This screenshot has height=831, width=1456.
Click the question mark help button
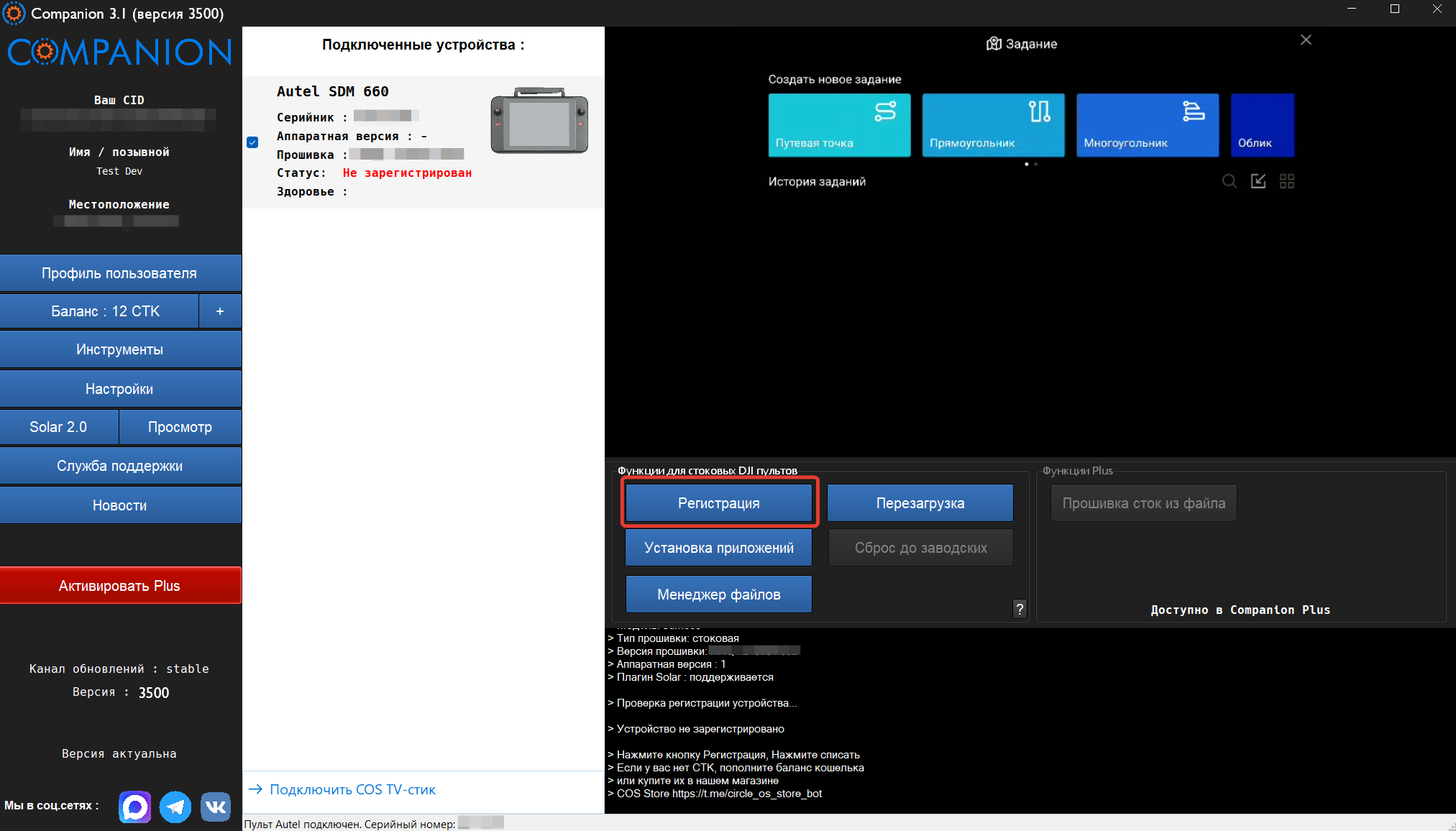[1019, 609]
